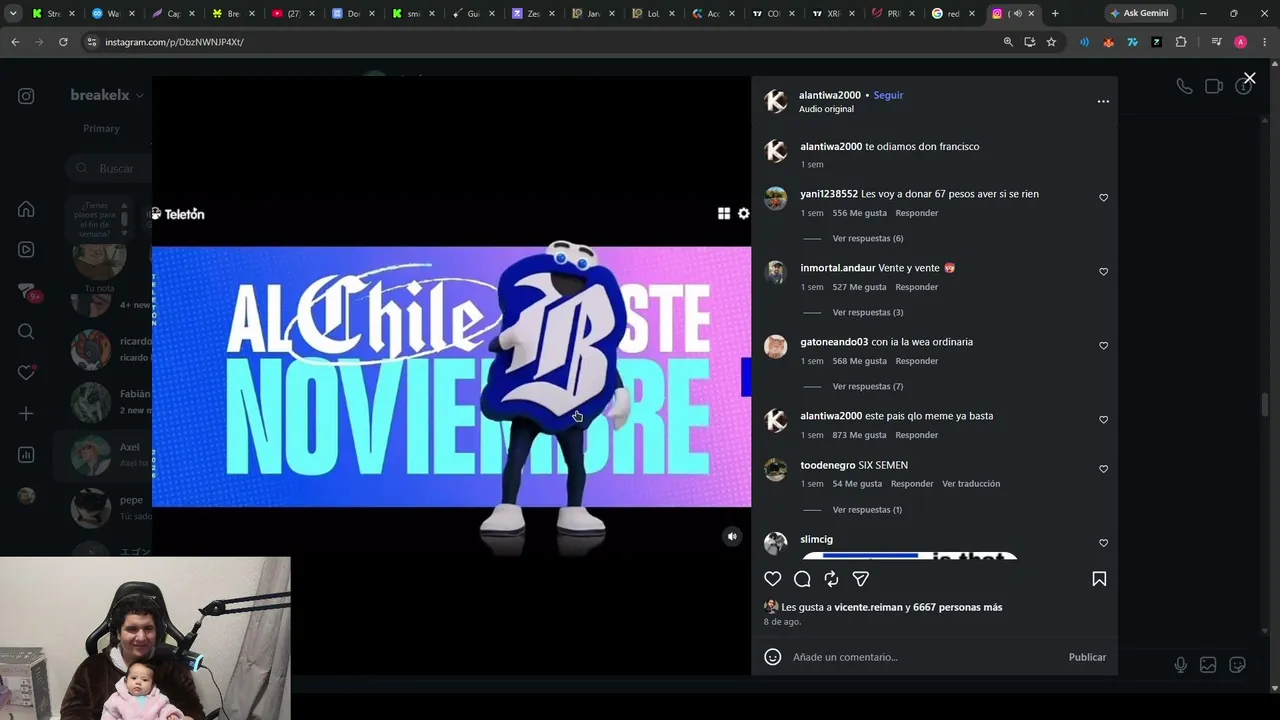
Task: Open Reels from the Instagram sidebar
Action: 26,250
